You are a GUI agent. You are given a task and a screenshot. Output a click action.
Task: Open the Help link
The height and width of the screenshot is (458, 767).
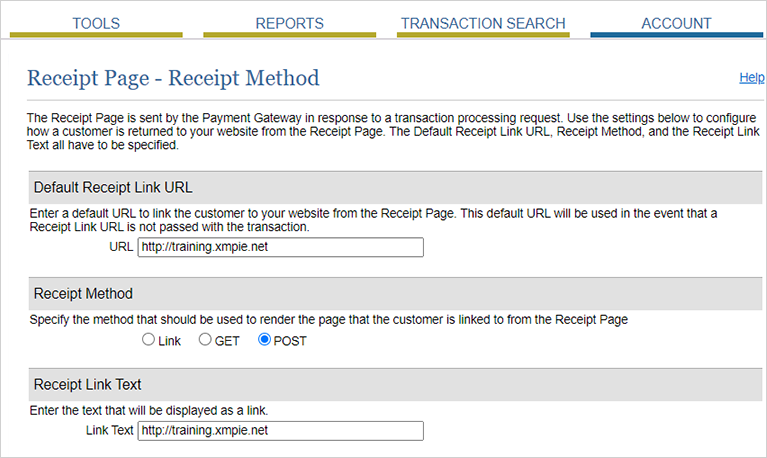[x=751, y=78]
